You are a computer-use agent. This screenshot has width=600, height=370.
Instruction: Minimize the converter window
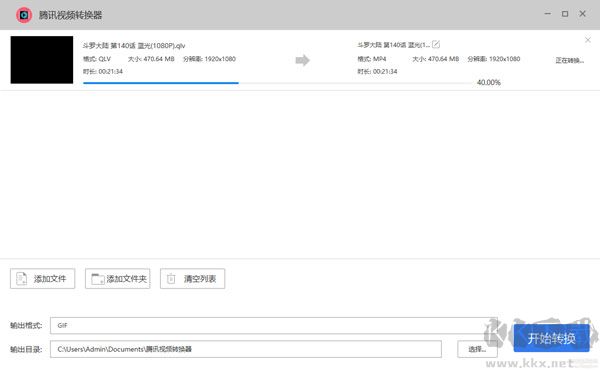coord(548,14)
